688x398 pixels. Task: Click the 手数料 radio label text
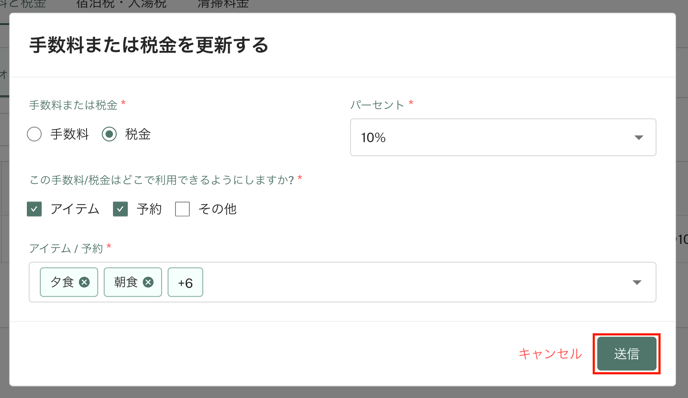pos(69,134)
